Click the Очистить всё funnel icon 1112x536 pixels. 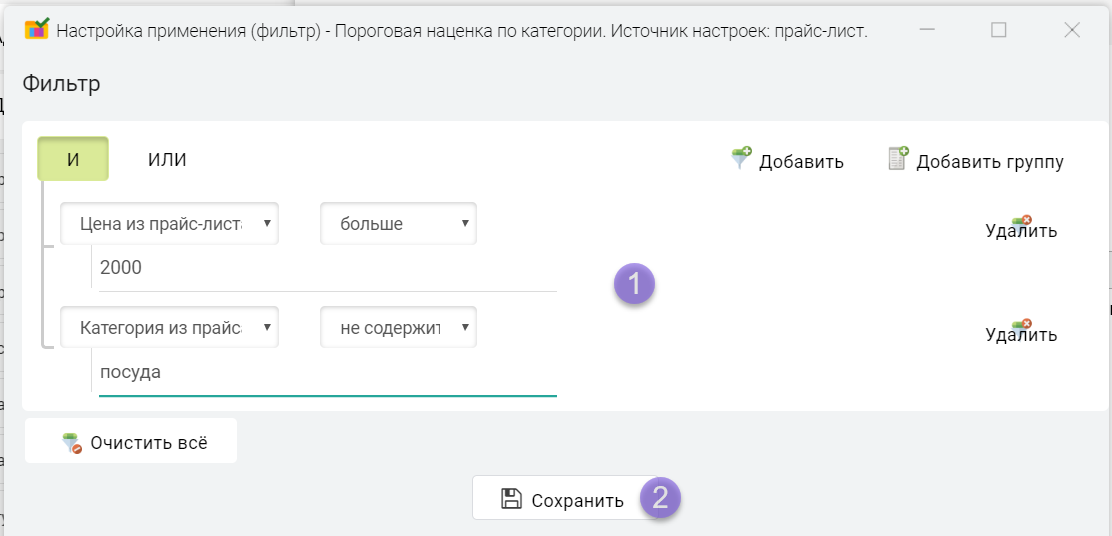70,443
